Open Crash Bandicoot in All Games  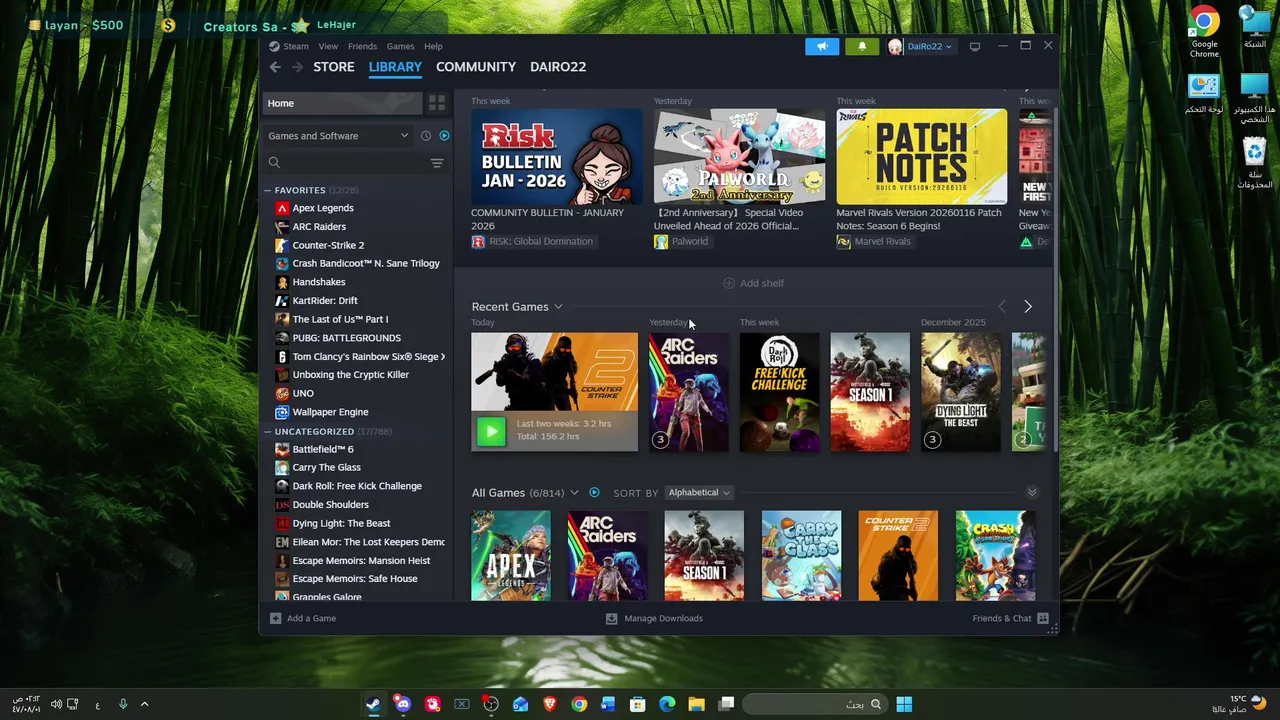pos(995,556)
